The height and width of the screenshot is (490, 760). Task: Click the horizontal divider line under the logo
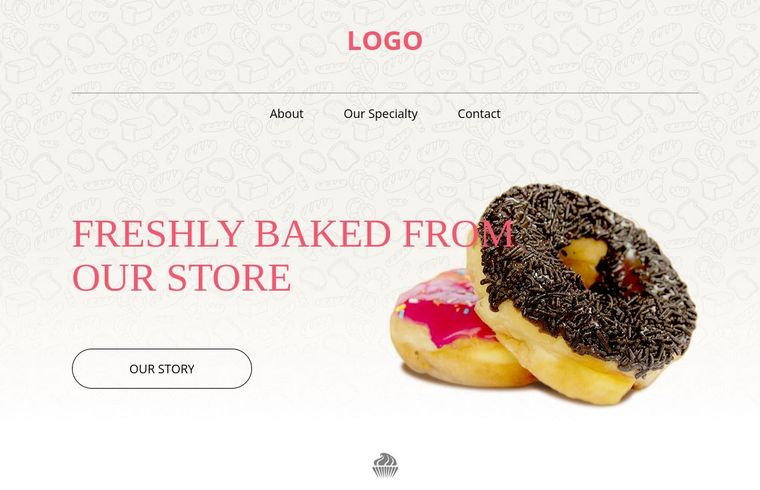tap(385, 93)
